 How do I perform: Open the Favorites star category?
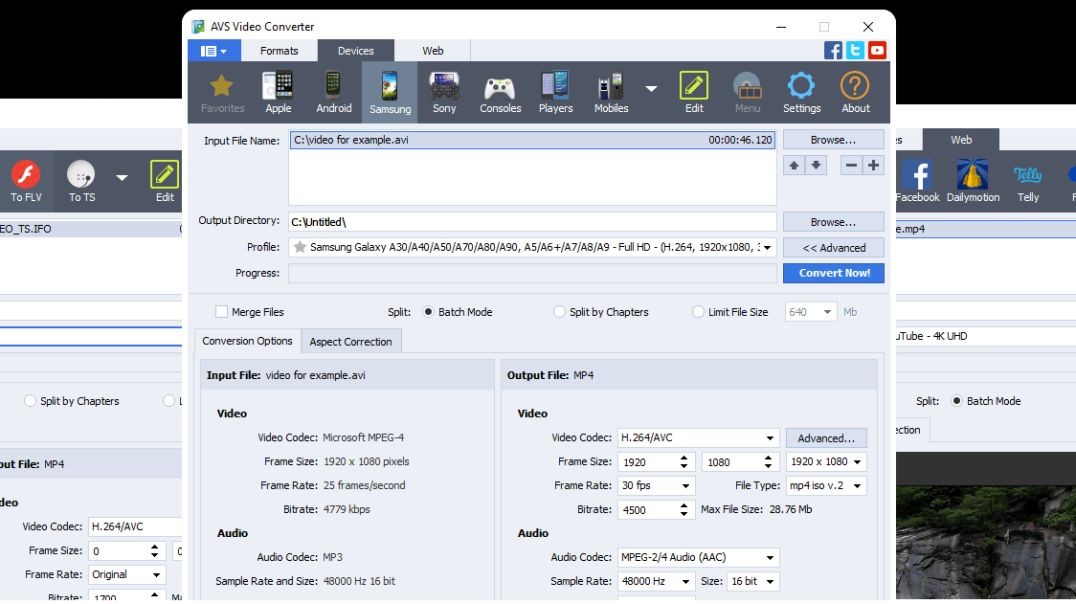click(x=222, y=93)
